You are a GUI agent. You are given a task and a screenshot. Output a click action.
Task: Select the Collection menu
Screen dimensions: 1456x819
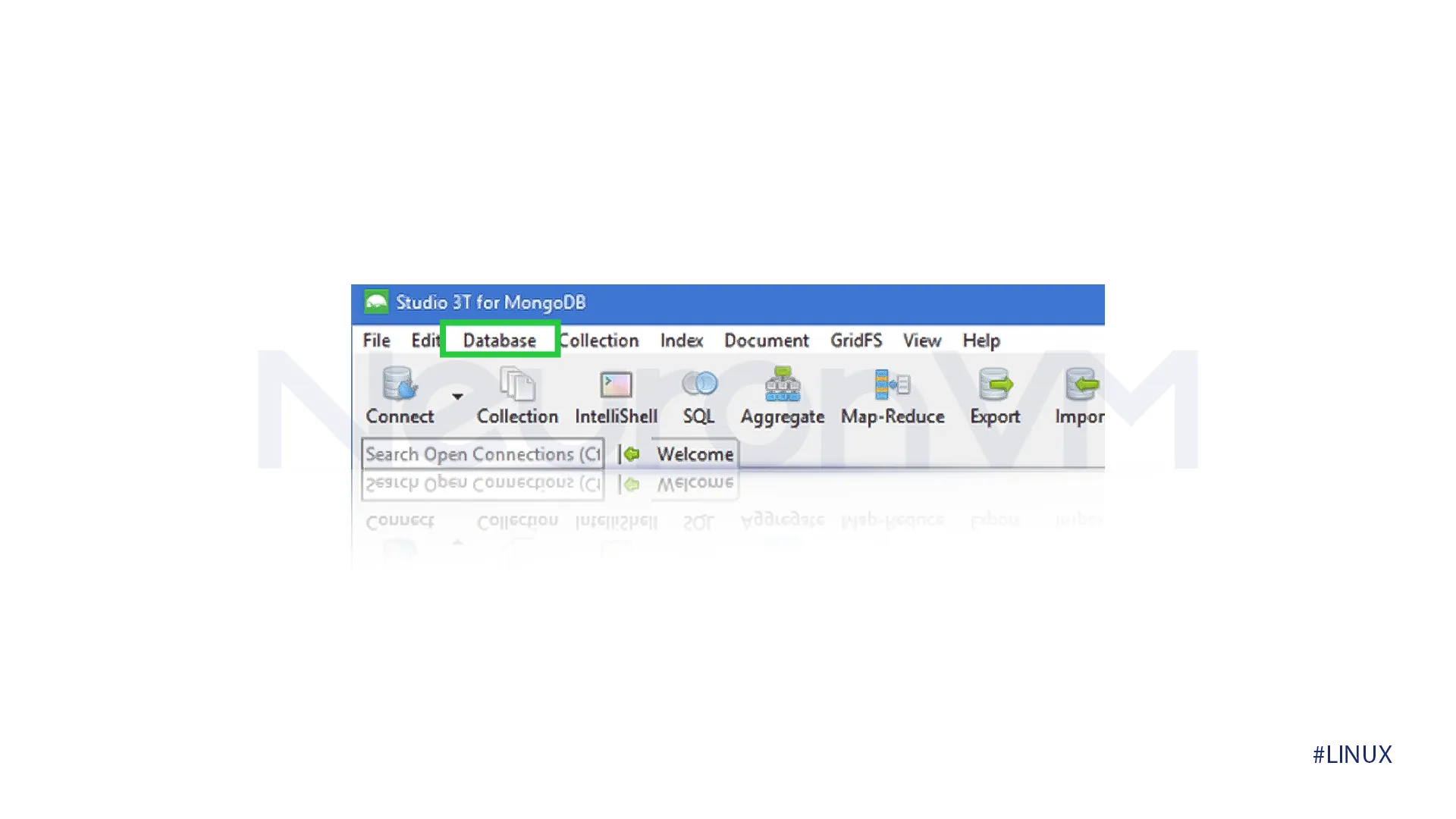[597, 340]
